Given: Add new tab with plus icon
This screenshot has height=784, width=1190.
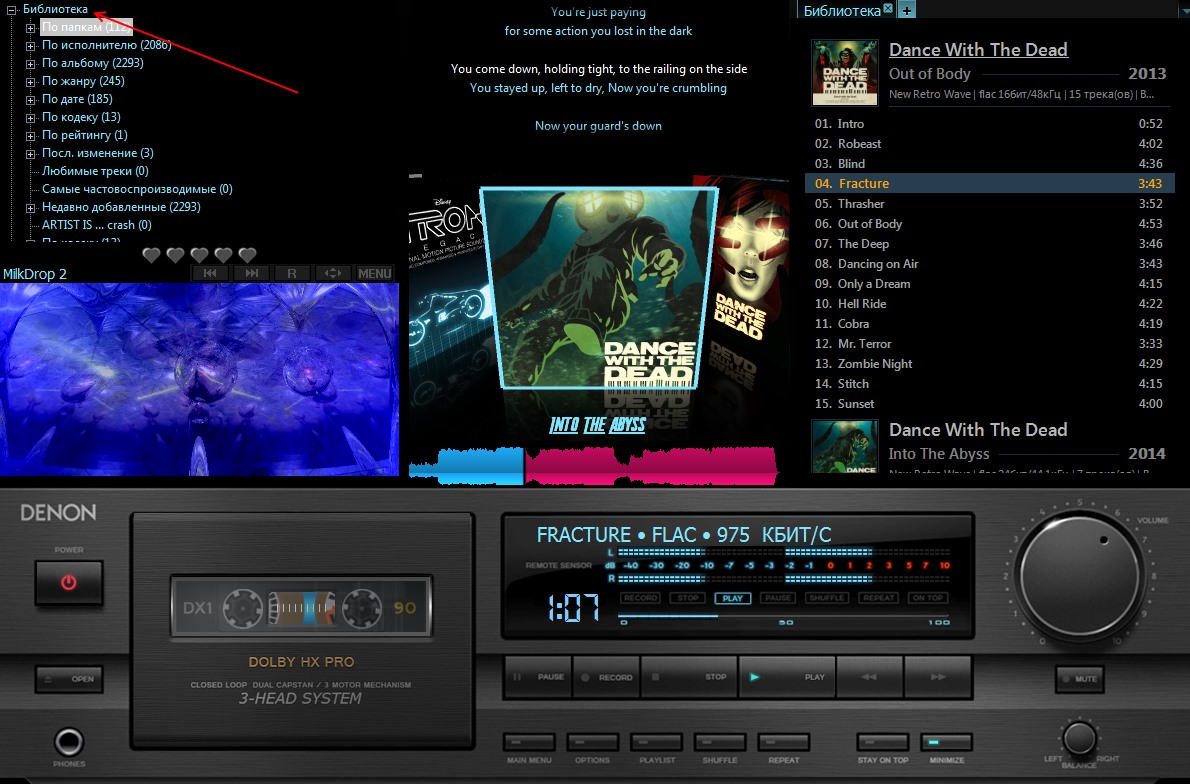Looking at the screenshot, I should [906, 10].
